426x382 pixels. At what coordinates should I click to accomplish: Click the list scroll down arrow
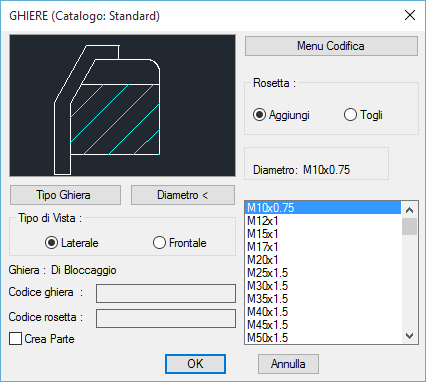coord(409,336)
